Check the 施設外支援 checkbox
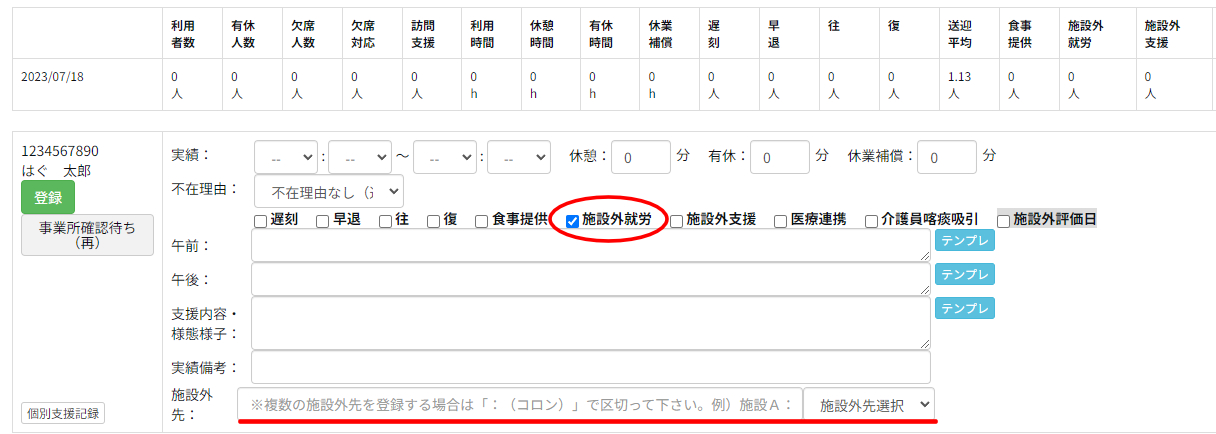Viewport: 1216px width, 434px height. pyautogui.click(x=677, y=221)
